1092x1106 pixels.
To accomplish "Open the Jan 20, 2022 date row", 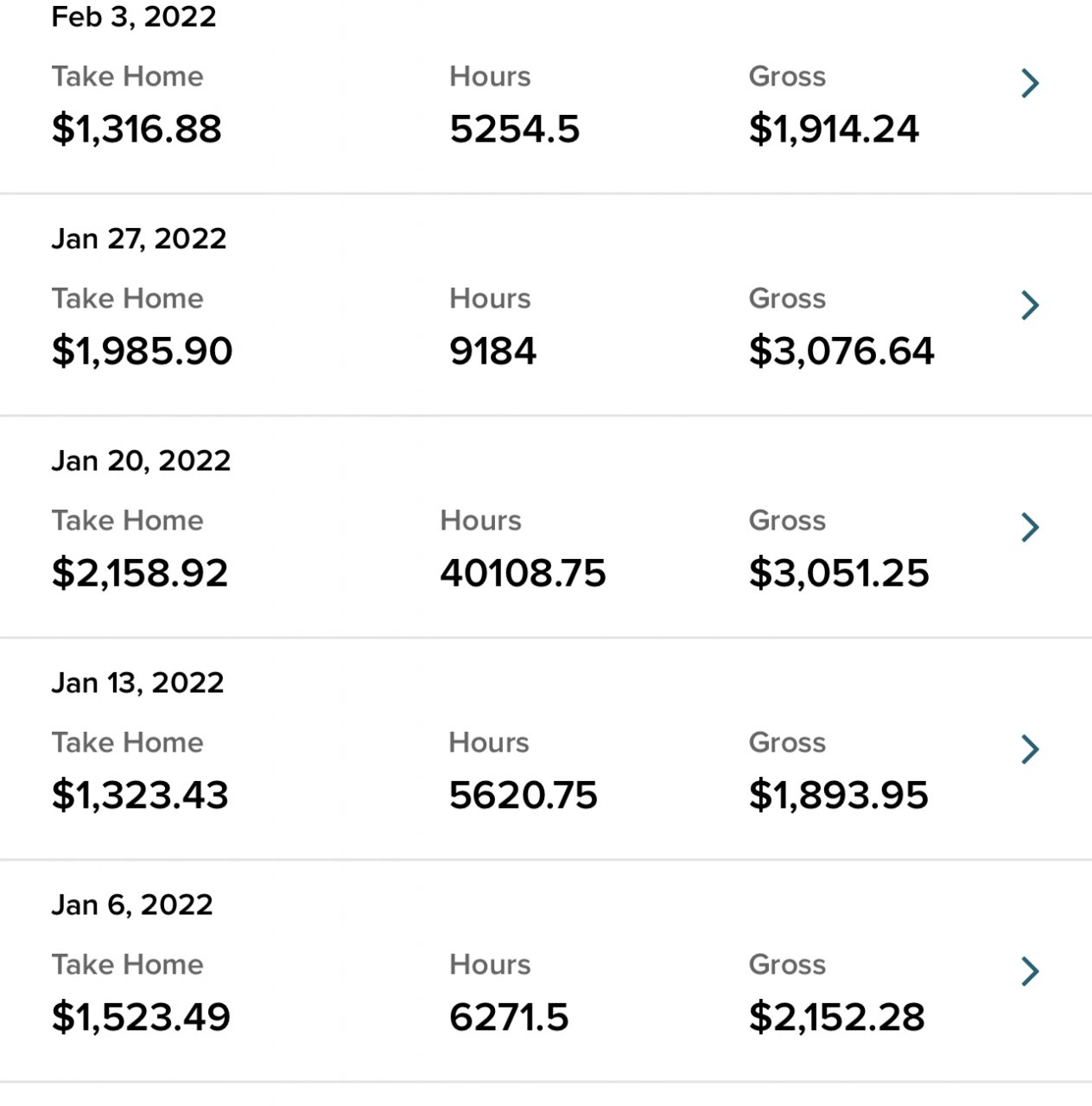I will click(x=141, y=461).
